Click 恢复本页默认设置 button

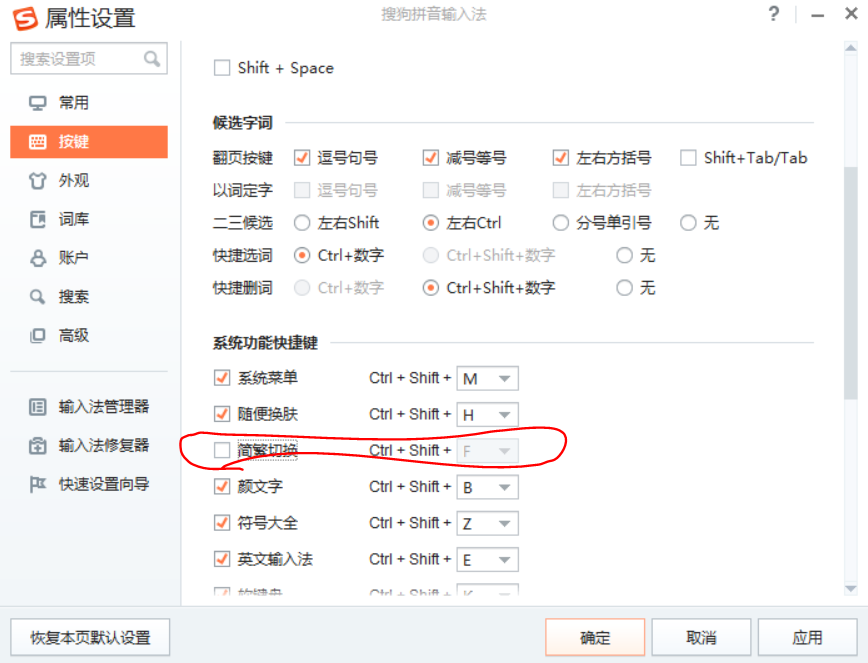tap(90, 638)
